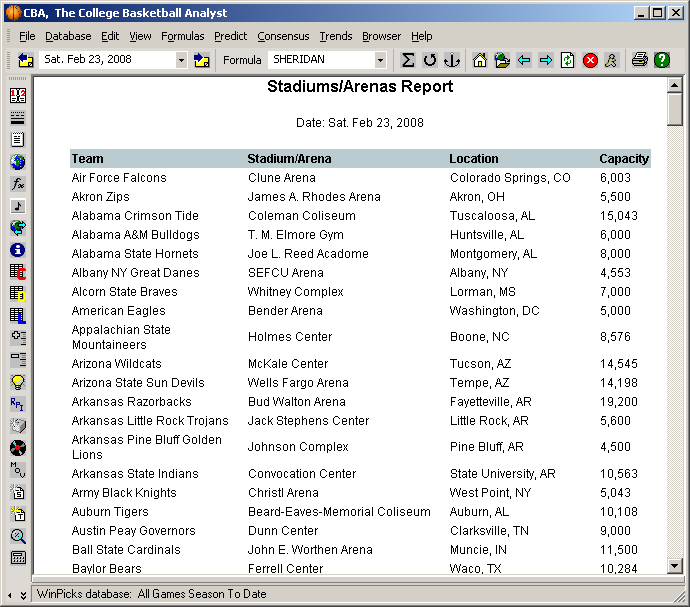Click the minus list sidebar icon
The image size is (690, 607).
(18, 360)
